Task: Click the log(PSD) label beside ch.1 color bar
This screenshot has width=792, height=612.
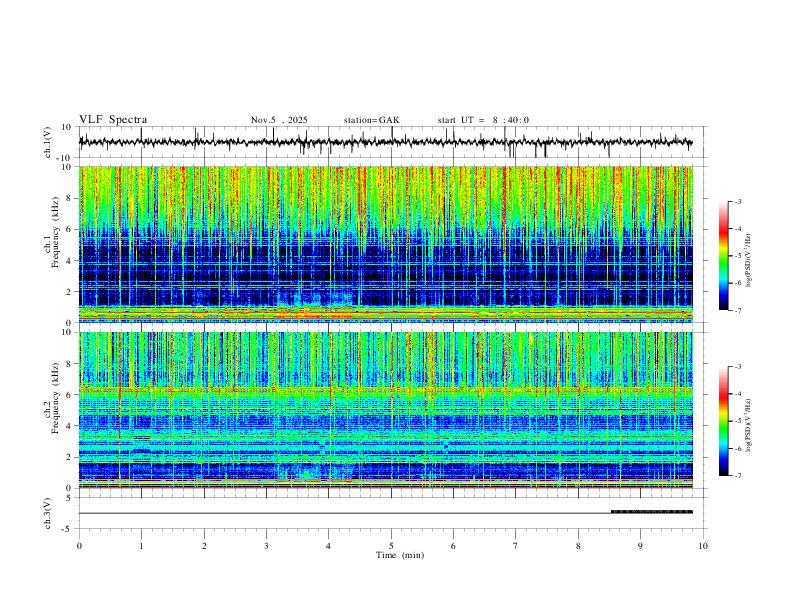Action: (x=749, y=260)
